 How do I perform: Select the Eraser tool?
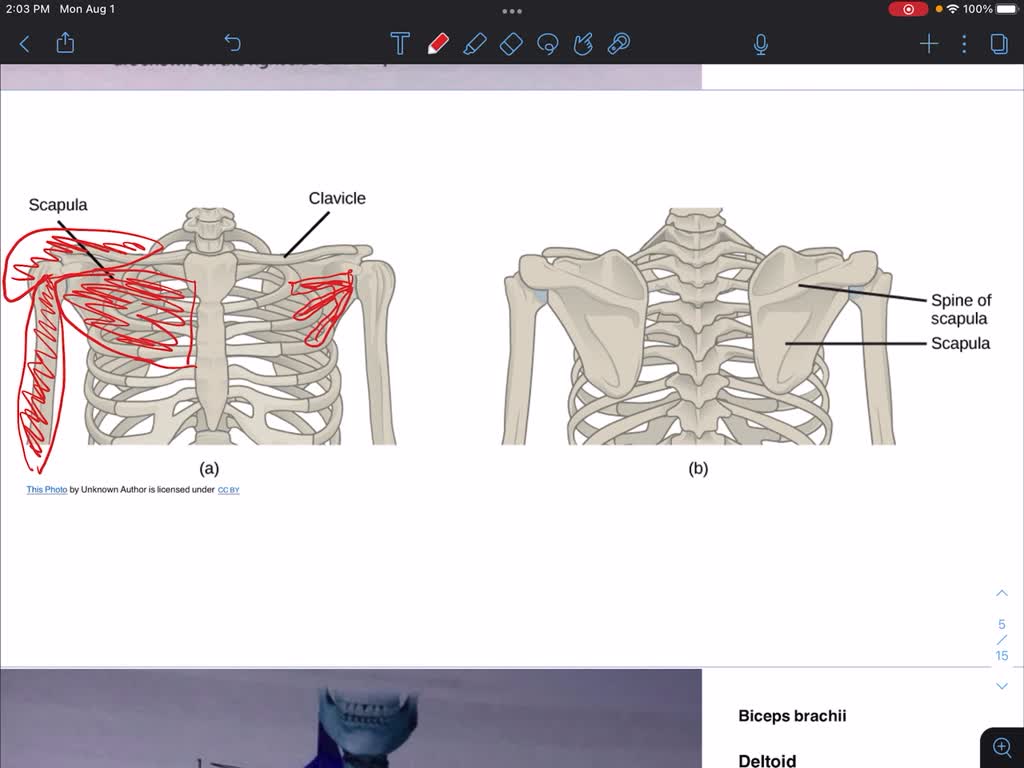click(x=510, y=43)
